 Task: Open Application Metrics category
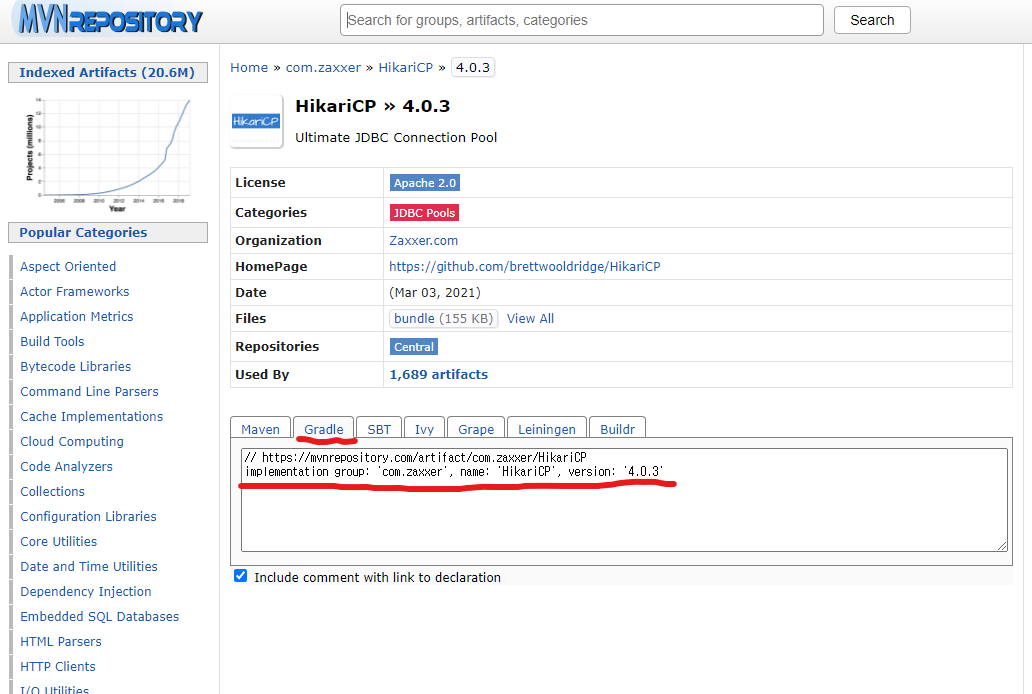tap(76, 316)
